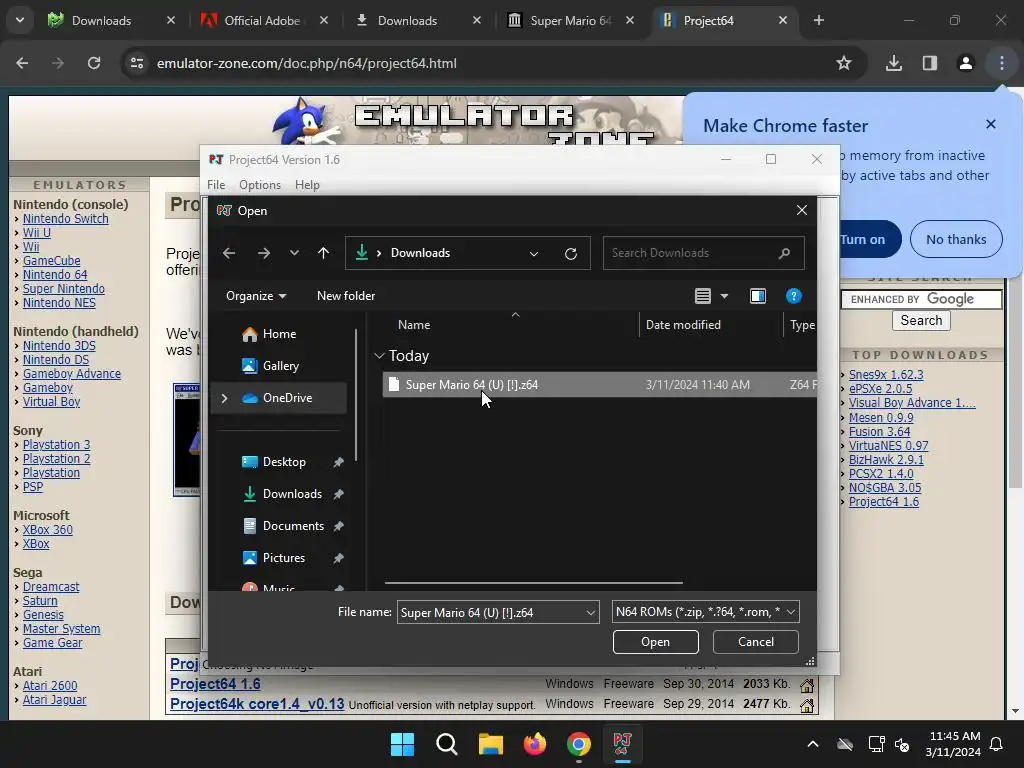
Task: Open Project64 File menu
Action: pos(216,185)
